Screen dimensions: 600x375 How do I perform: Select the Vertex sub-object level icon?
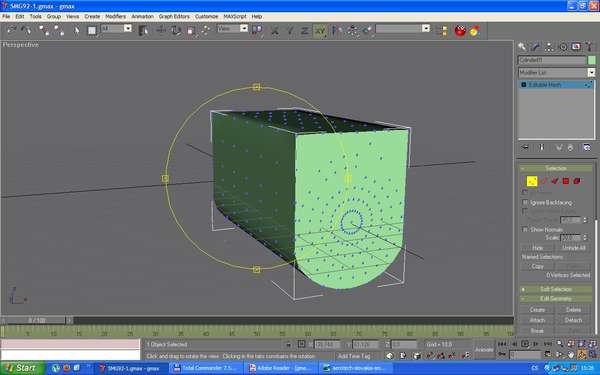[x=532, y=181]
